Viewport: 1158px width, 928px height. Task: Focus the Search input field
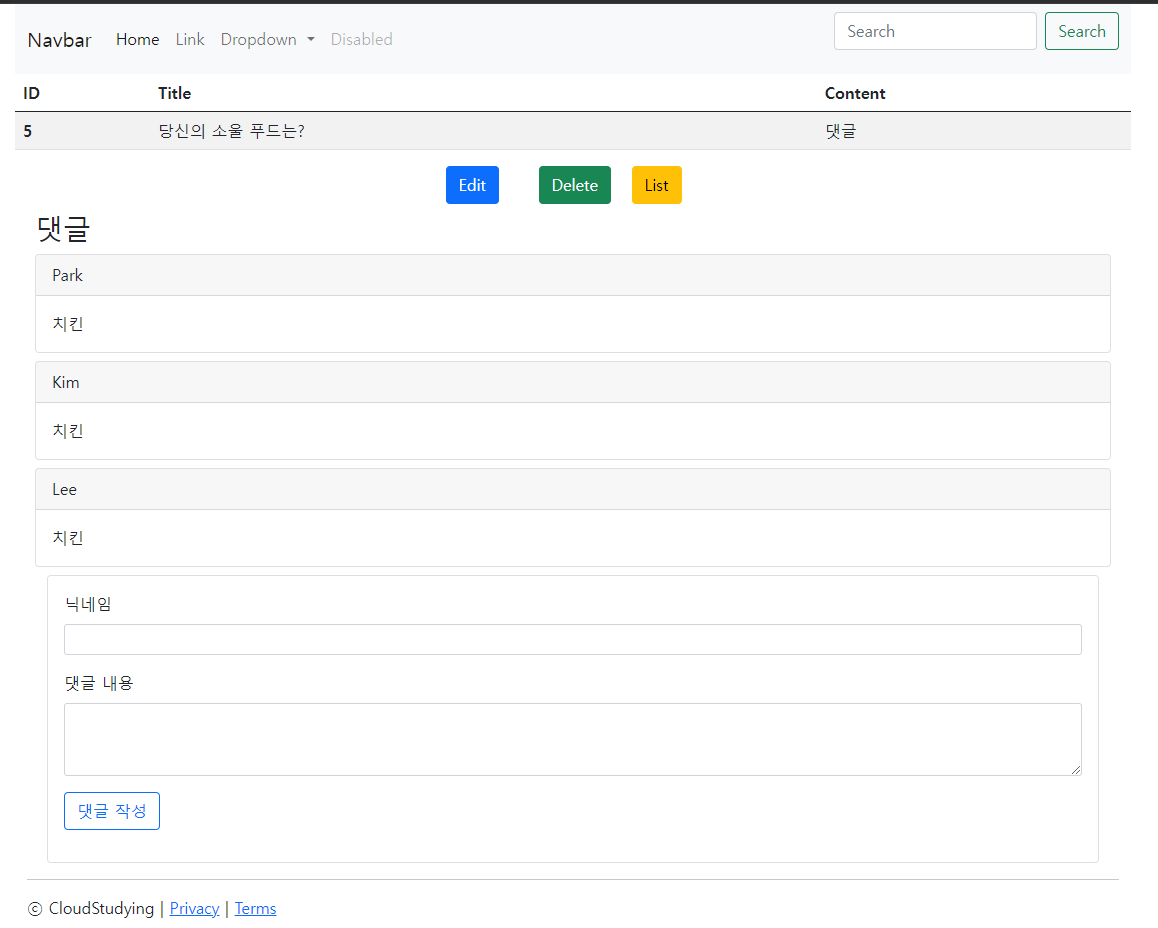(935, 31)
